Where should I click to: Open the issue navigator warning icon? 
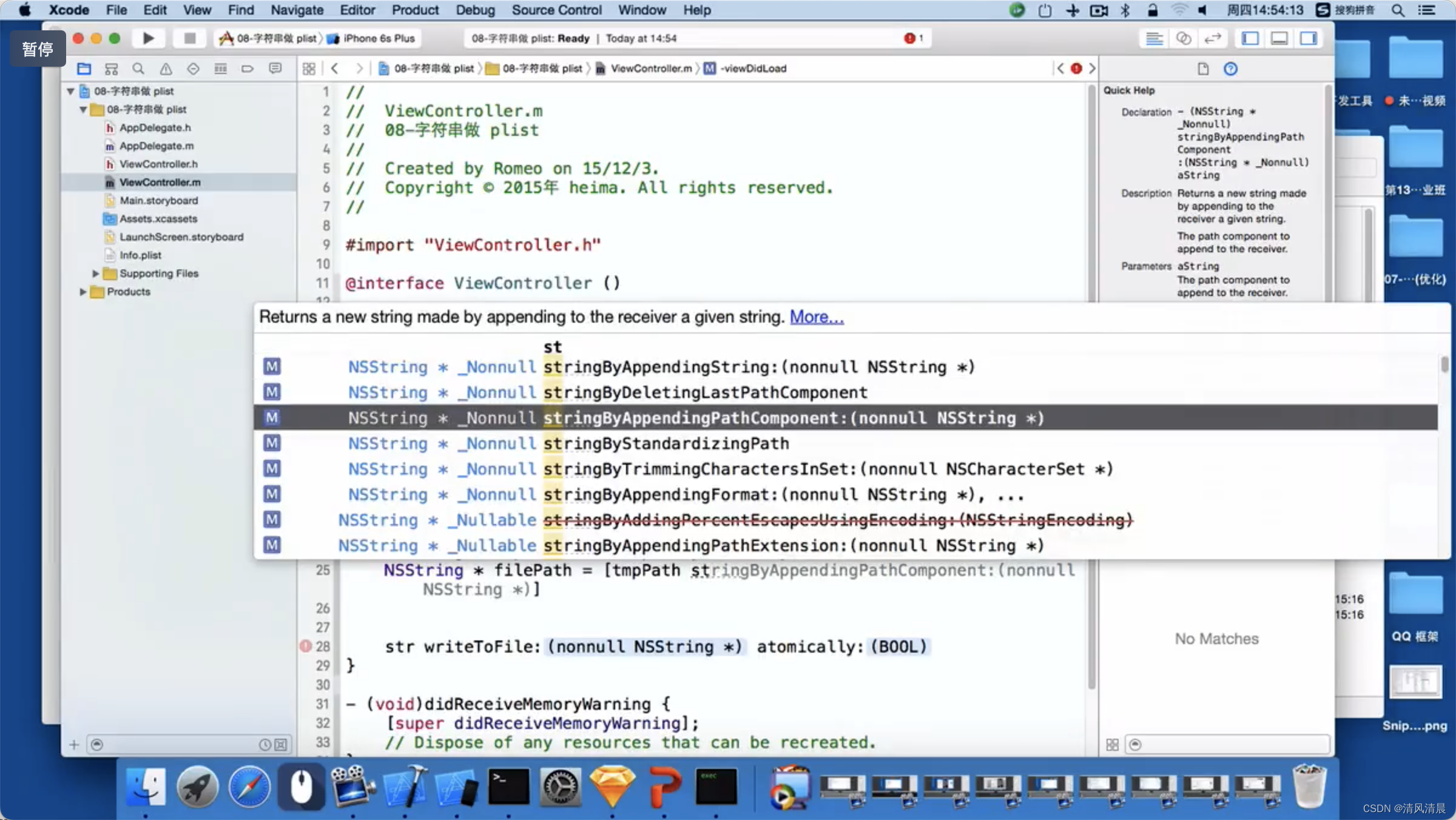pos(166,69)
